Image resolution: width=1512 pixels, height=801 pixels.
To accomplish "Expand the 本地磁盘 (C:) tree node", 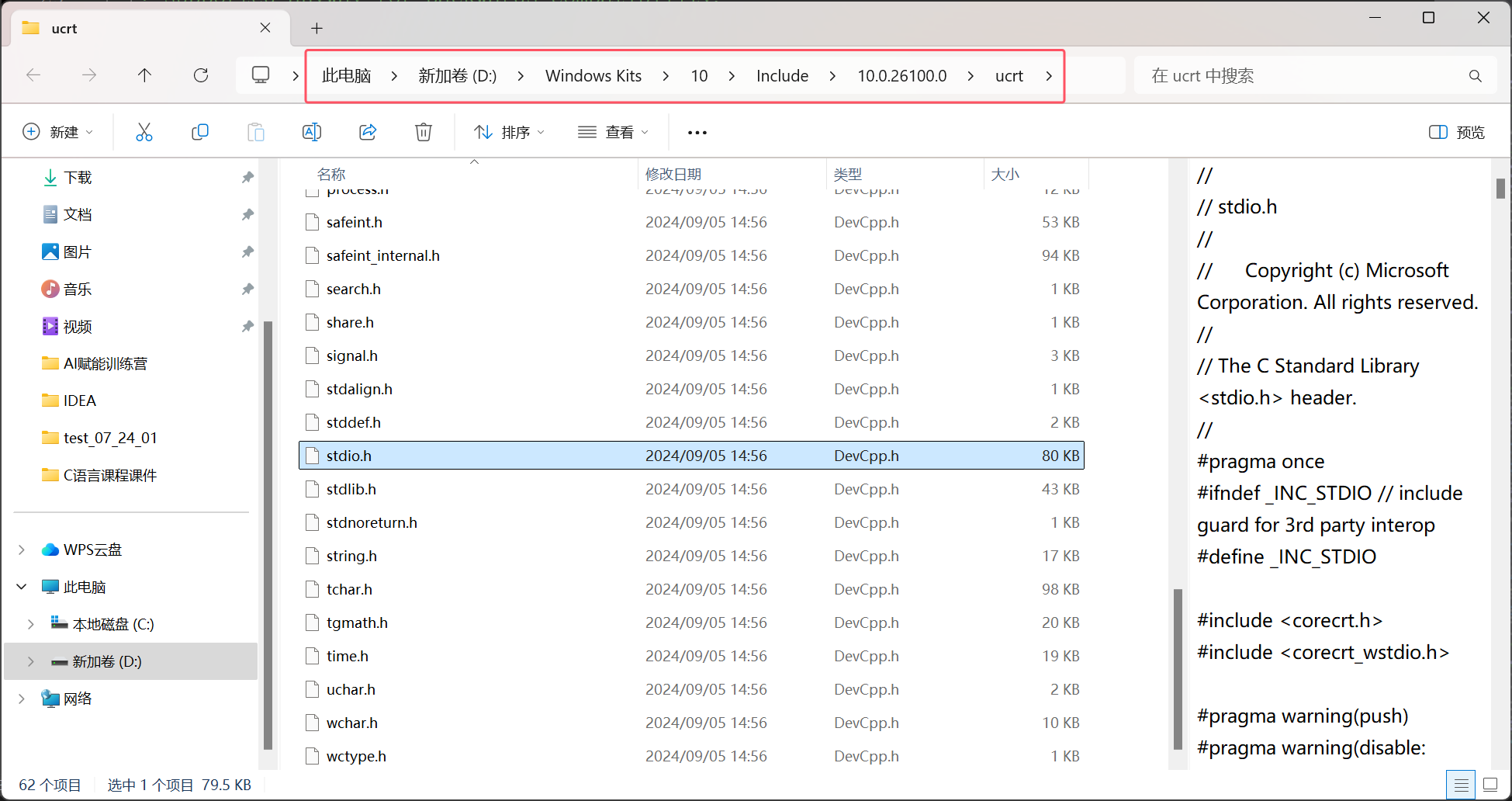I will point(31,625).
